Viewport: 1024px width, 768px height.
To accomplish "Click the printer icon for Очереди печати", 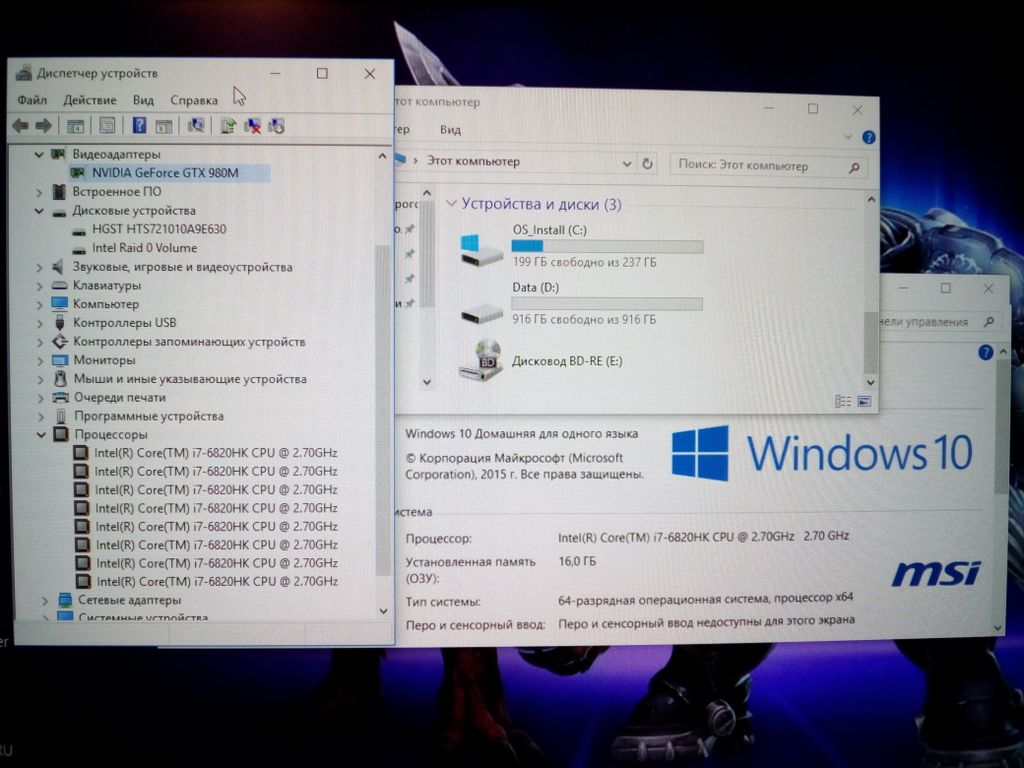I will point(61,397).
